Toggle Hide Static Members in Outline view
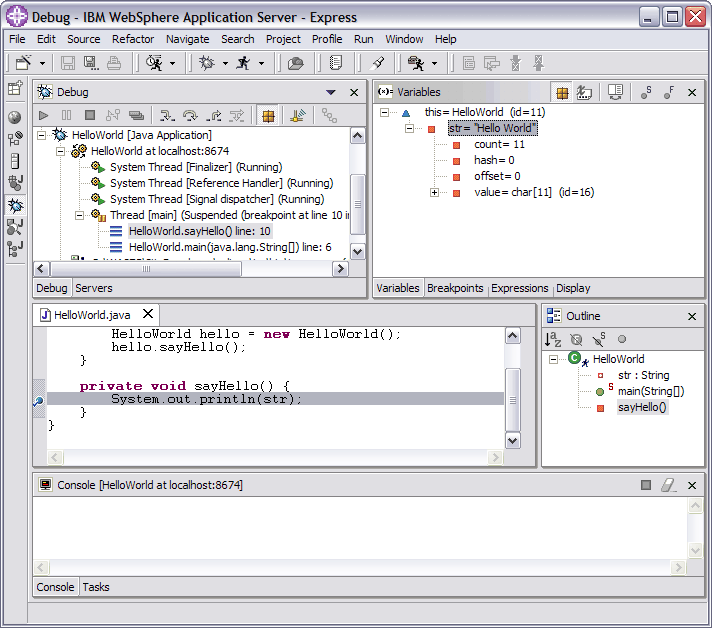The height and width of the screenshot is (628, 712). [599, 339]
